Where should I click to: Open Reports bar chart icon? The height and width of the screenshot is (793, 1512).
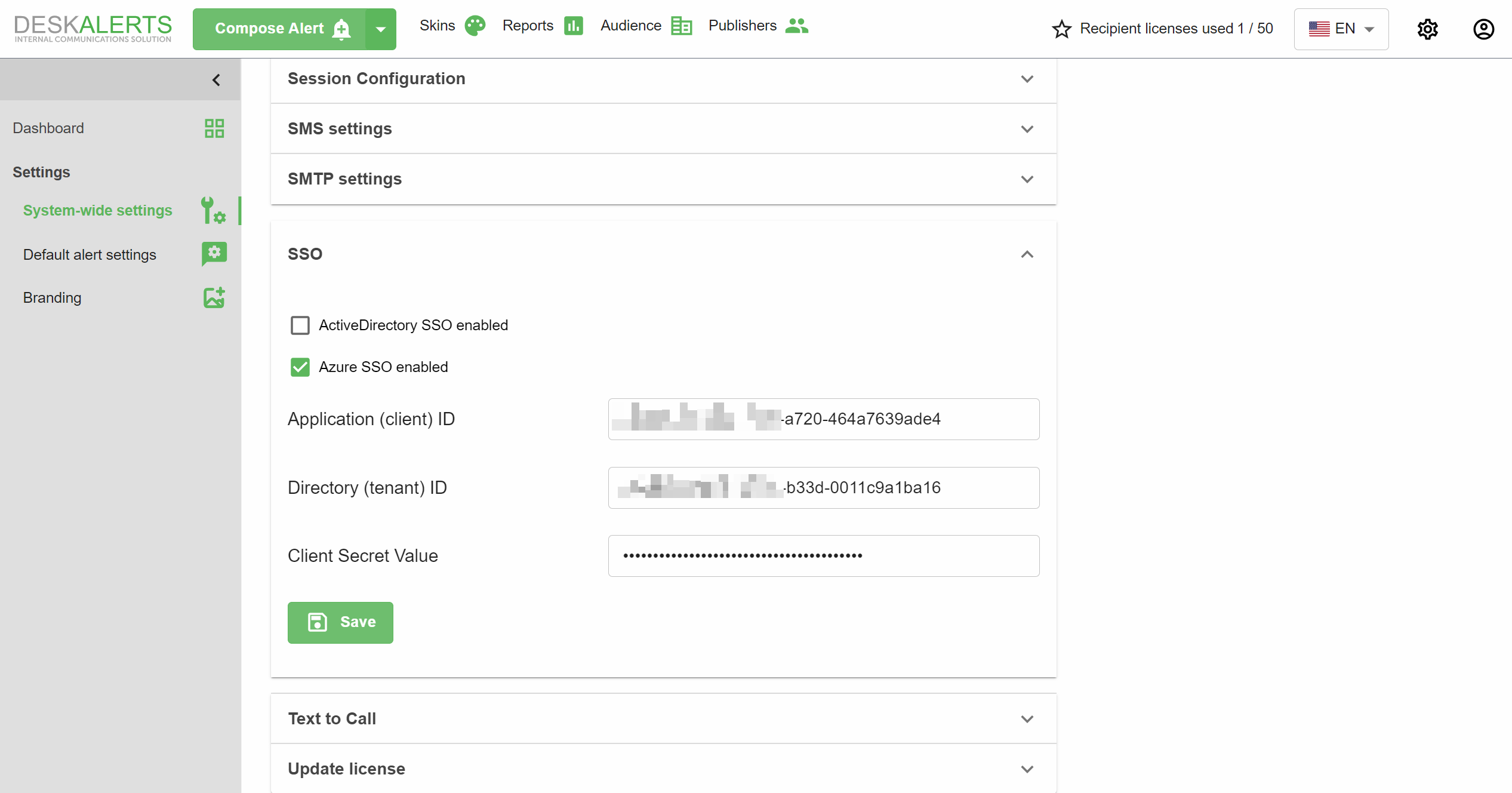point(574,26)
